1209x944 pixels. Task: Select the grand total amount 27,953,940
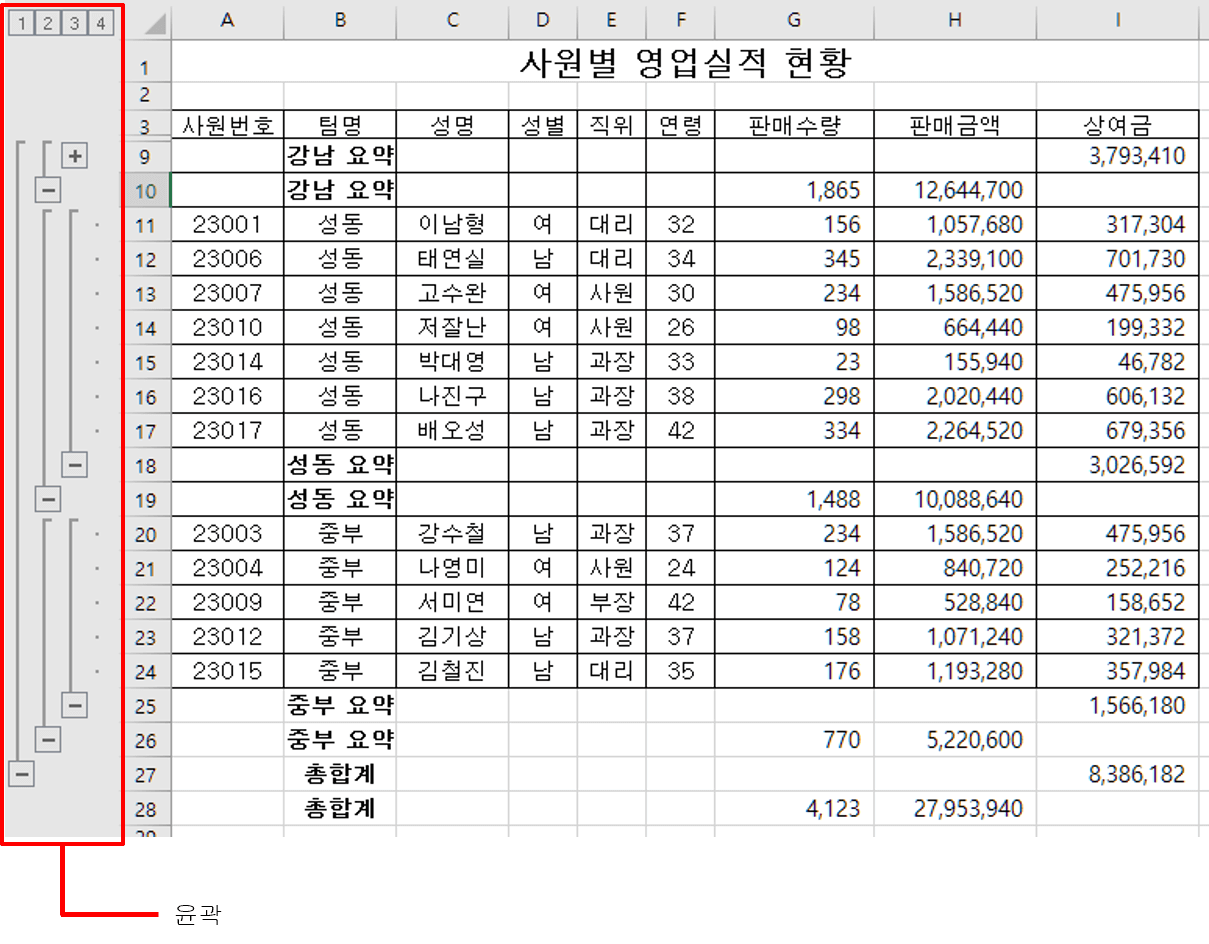(955, 808)
